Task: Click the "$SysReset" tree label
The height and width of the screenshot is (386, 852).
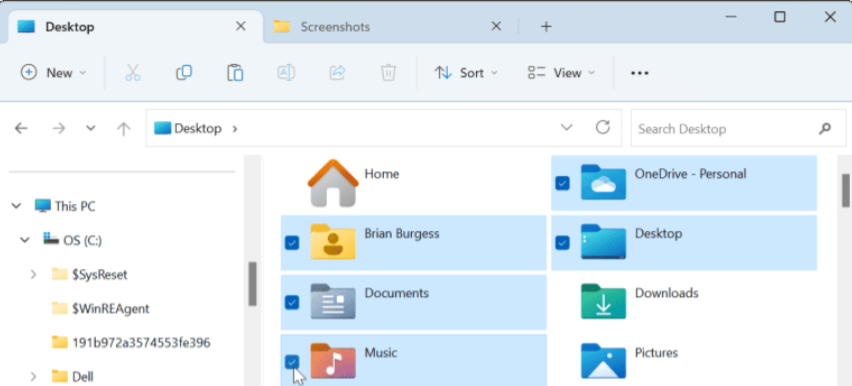Action: point(100,275)
